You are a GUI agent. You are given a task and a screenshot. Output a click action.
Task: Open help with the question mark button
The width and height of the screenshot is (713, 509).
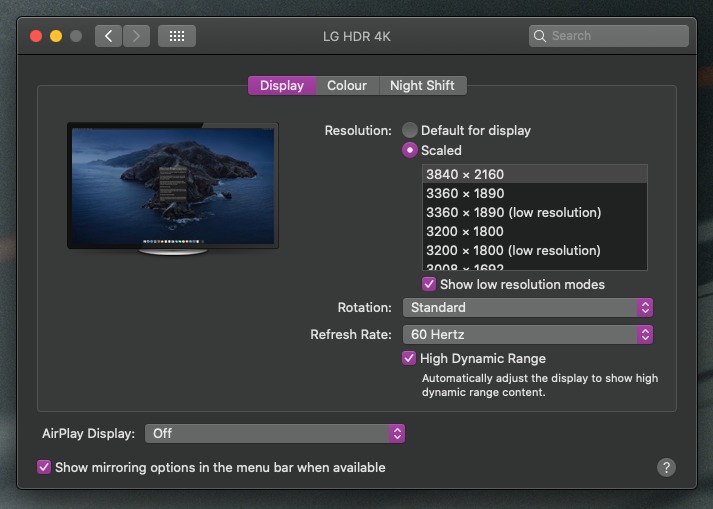click(666, 467)
